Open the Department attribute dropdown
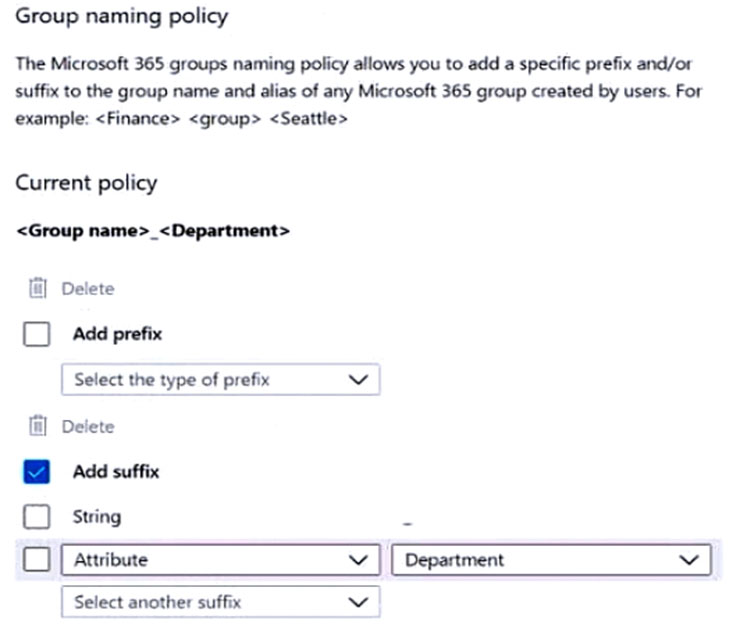The width and height of the screenshot is (740, 629). 551,560
